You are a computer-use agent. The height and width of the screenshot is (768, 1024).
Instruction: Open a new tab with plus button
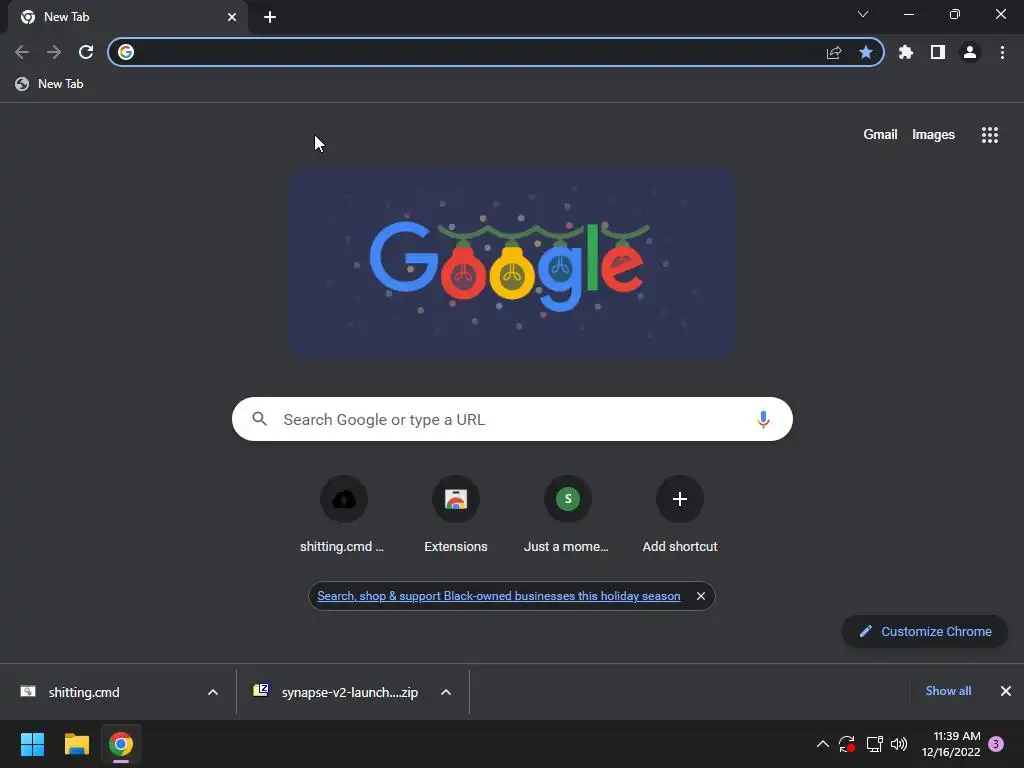coord(270,17)
